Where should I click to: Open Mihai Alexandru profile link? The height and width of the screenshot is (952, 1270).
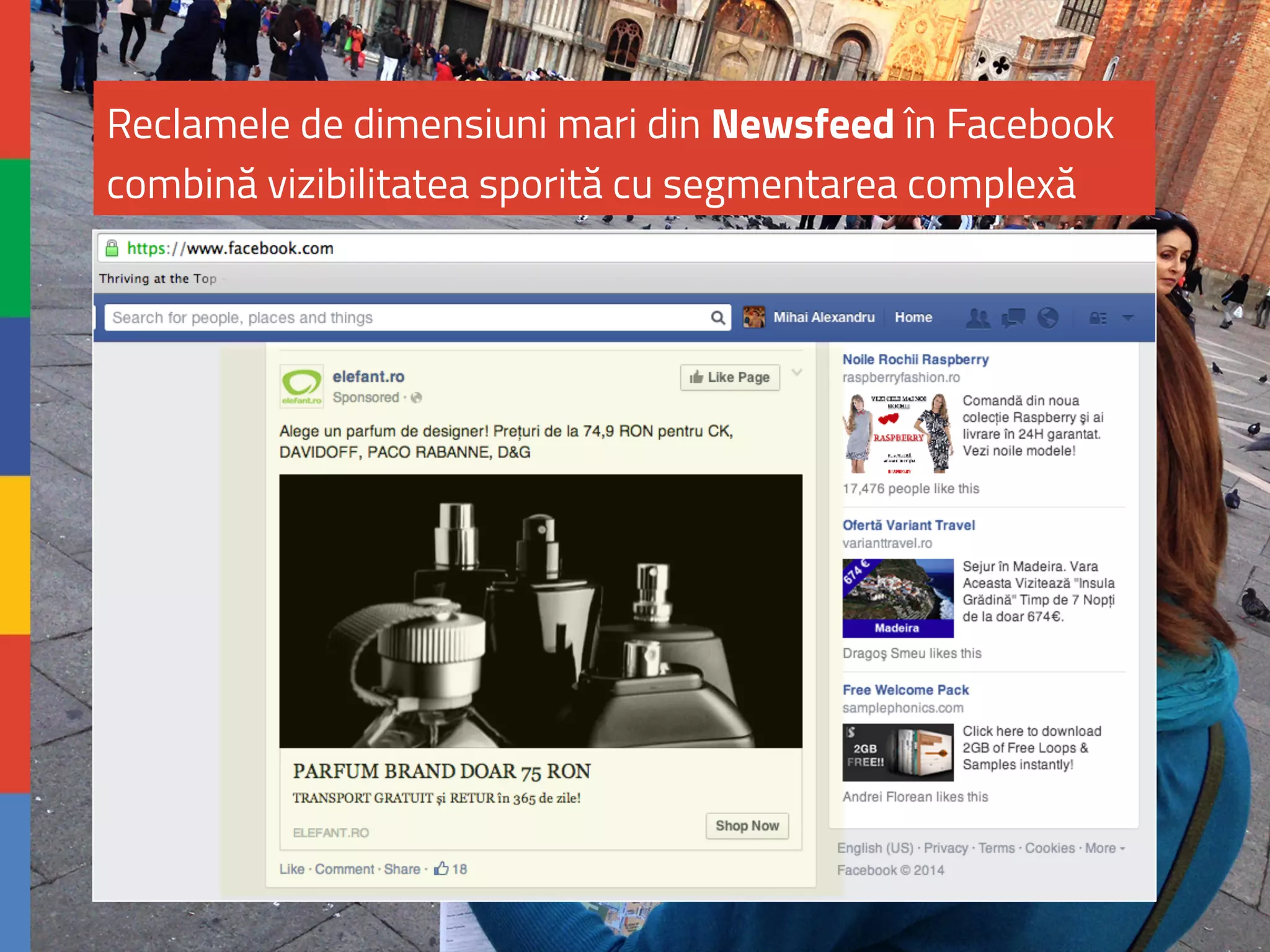(824, 317)
